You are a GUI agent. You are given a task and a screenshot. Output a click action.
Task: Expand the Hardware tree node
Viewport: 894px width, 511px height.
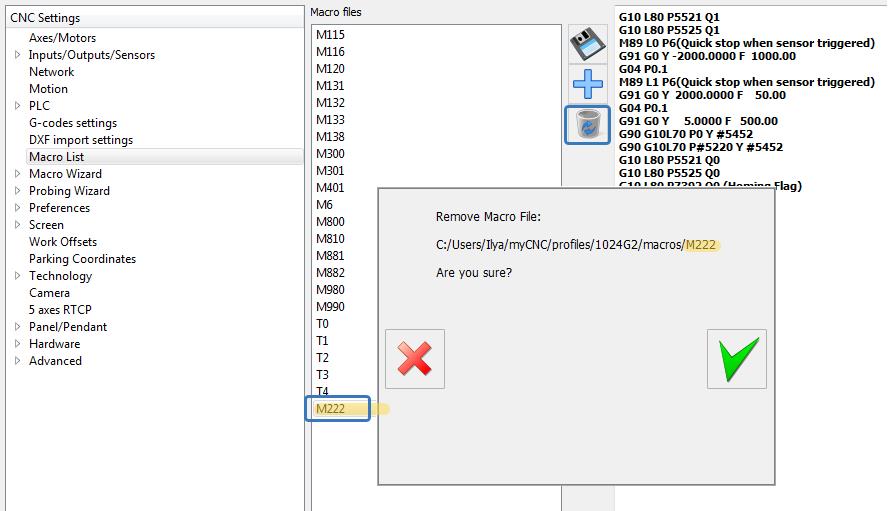pos(18,344)
